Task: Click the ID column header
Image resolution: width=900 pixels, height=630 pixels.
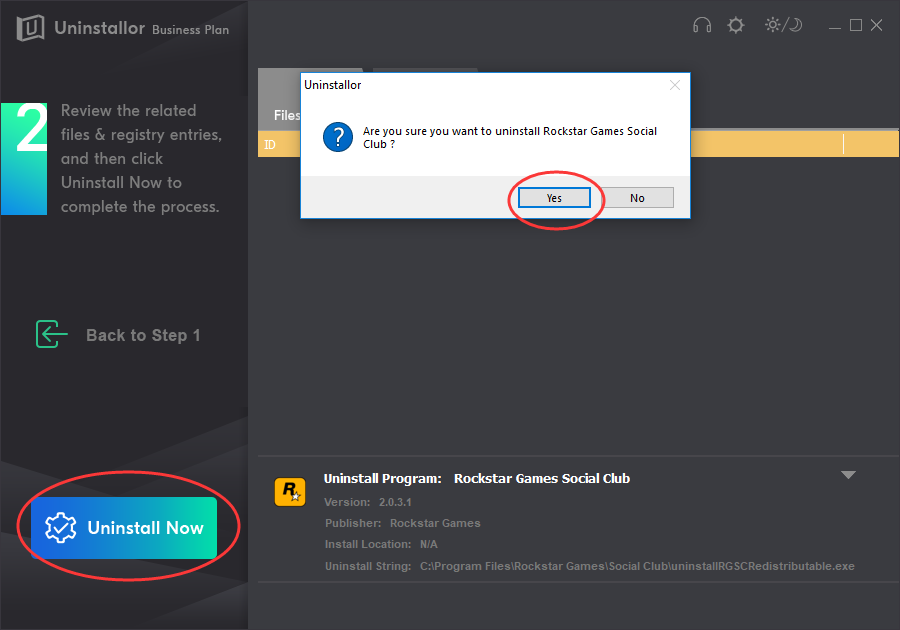Action: [x=270, y=145]
